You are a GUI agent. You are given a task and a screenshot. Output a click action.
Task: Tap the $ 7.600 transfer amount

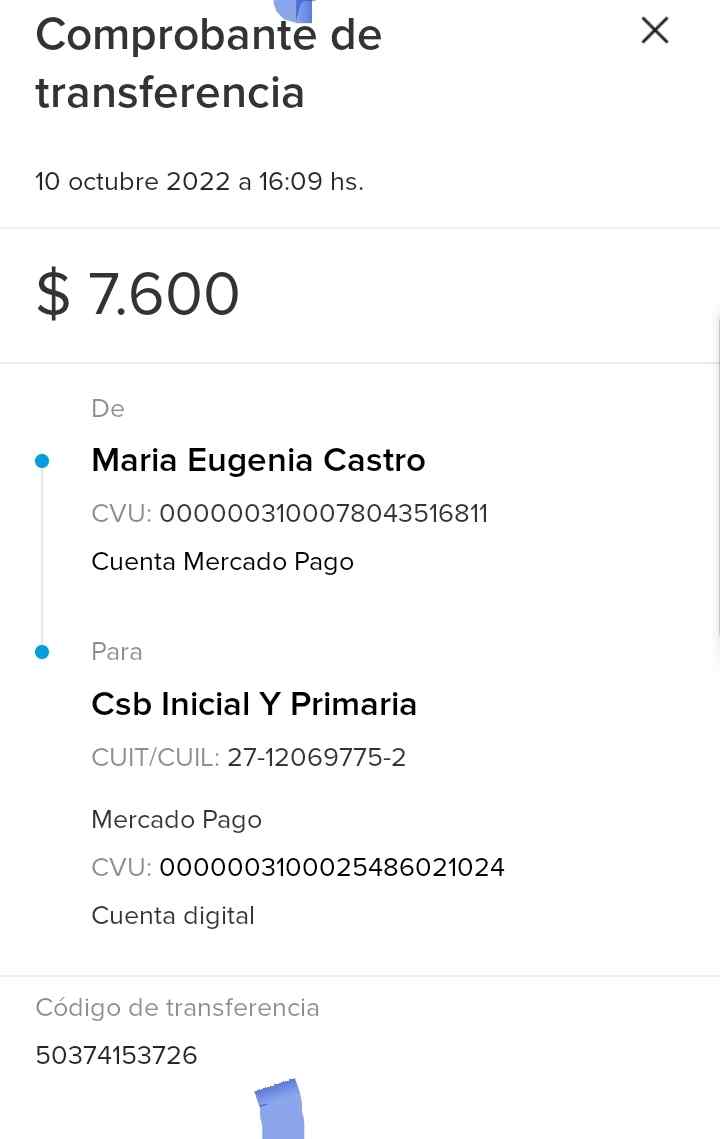pyautogui.click(x=138, y=295)
